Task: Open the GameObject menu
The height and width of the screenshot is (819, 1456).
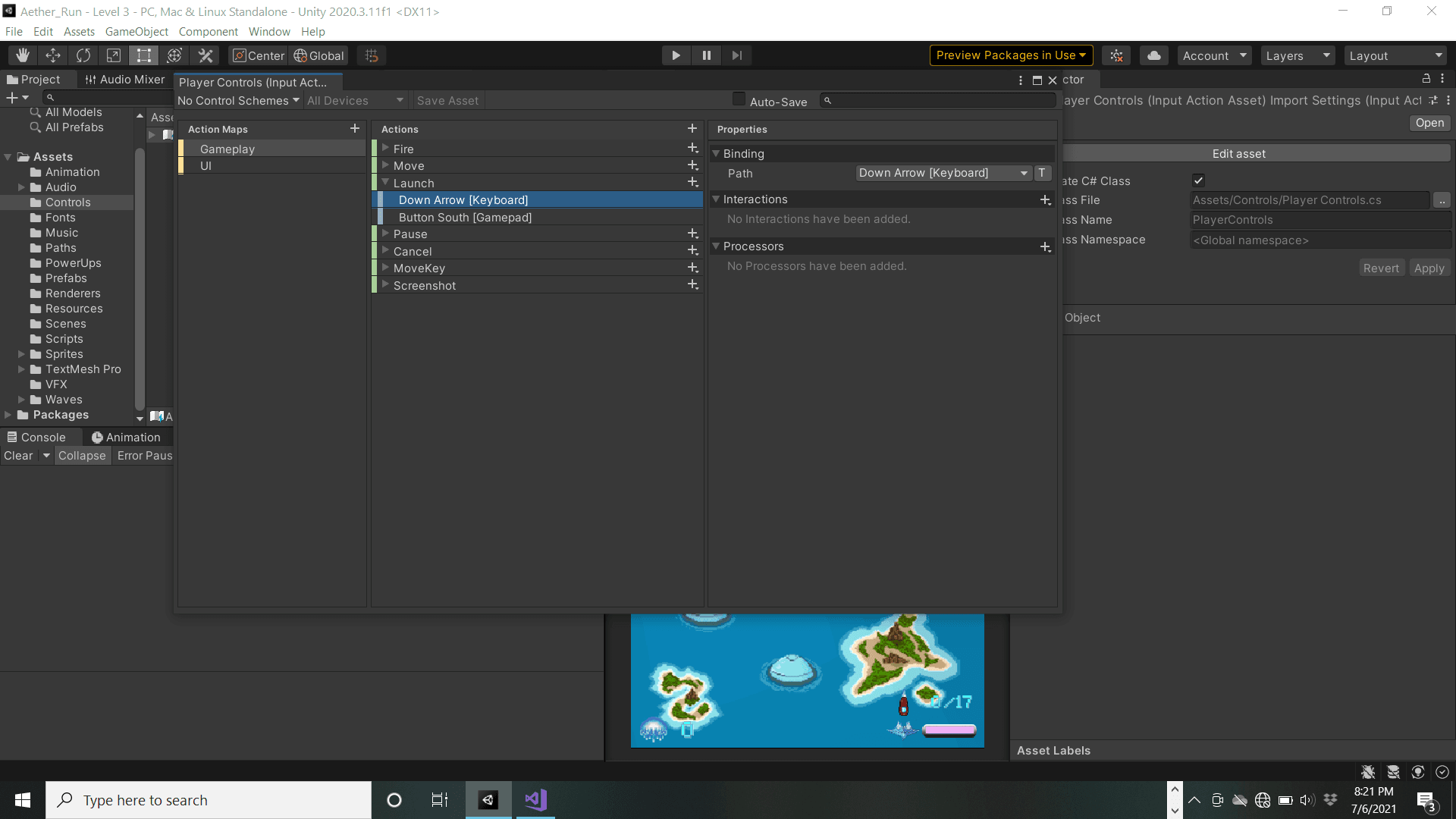Action: [136, 32]
